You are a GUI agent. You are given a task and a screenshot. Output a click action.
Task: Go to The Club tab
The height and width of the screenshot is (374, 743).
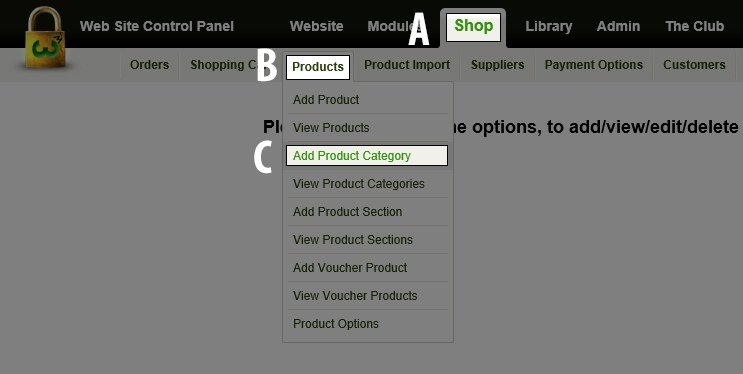[695, 26]
